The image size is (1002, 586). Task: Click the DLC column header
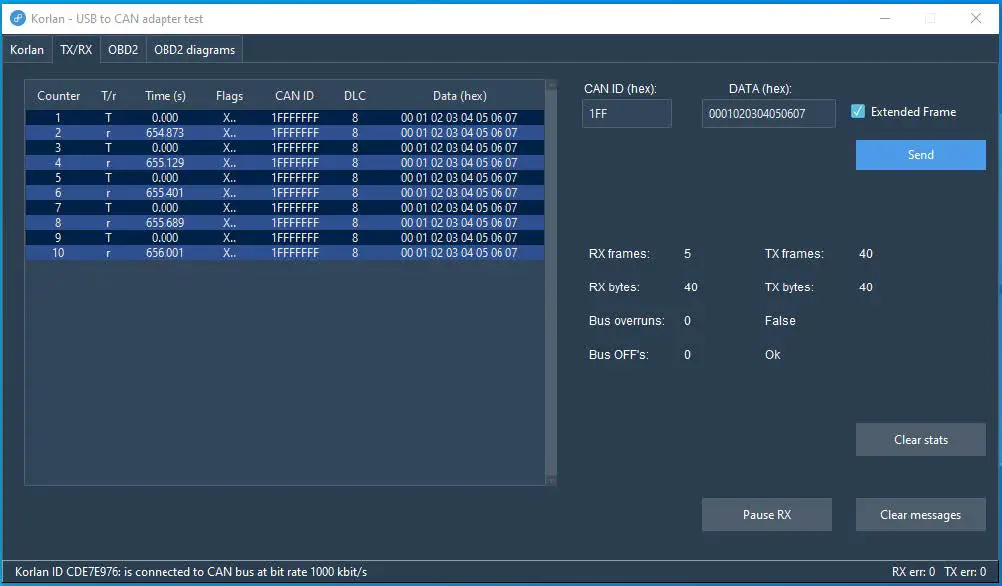(x=354, y=95)
